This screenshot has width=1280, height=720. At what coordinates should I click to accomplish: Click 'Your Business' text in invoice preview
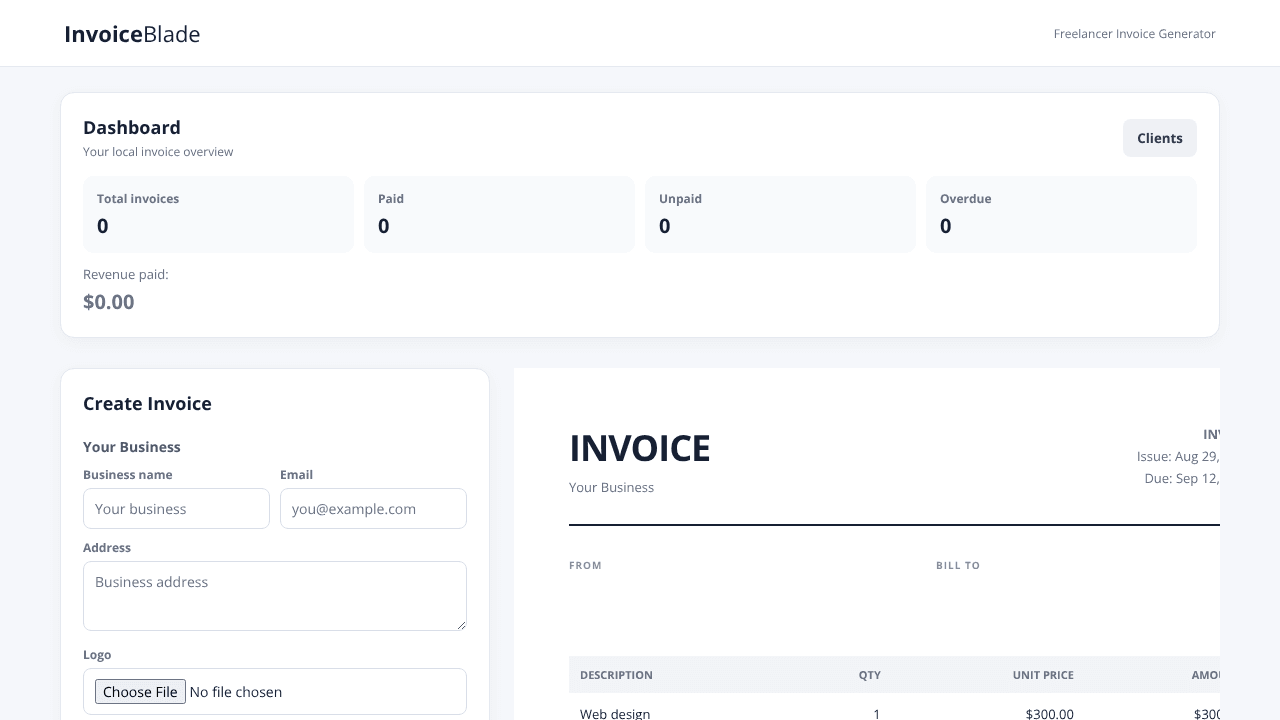(611, 487)
